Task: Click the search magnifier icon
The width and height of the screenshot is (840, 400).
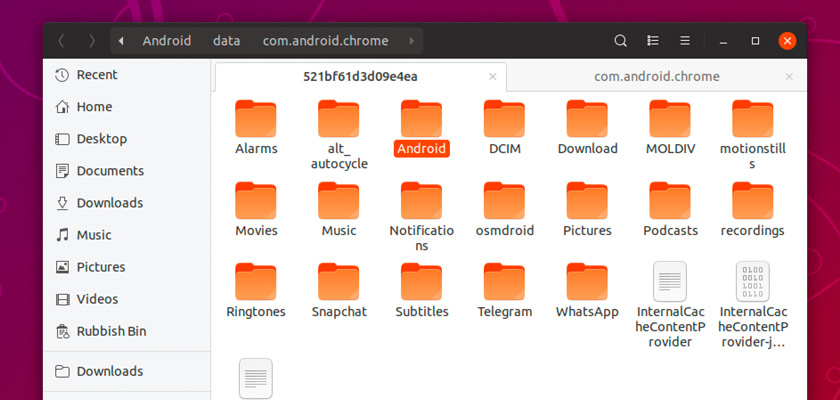Action: (x=620, y=41)
